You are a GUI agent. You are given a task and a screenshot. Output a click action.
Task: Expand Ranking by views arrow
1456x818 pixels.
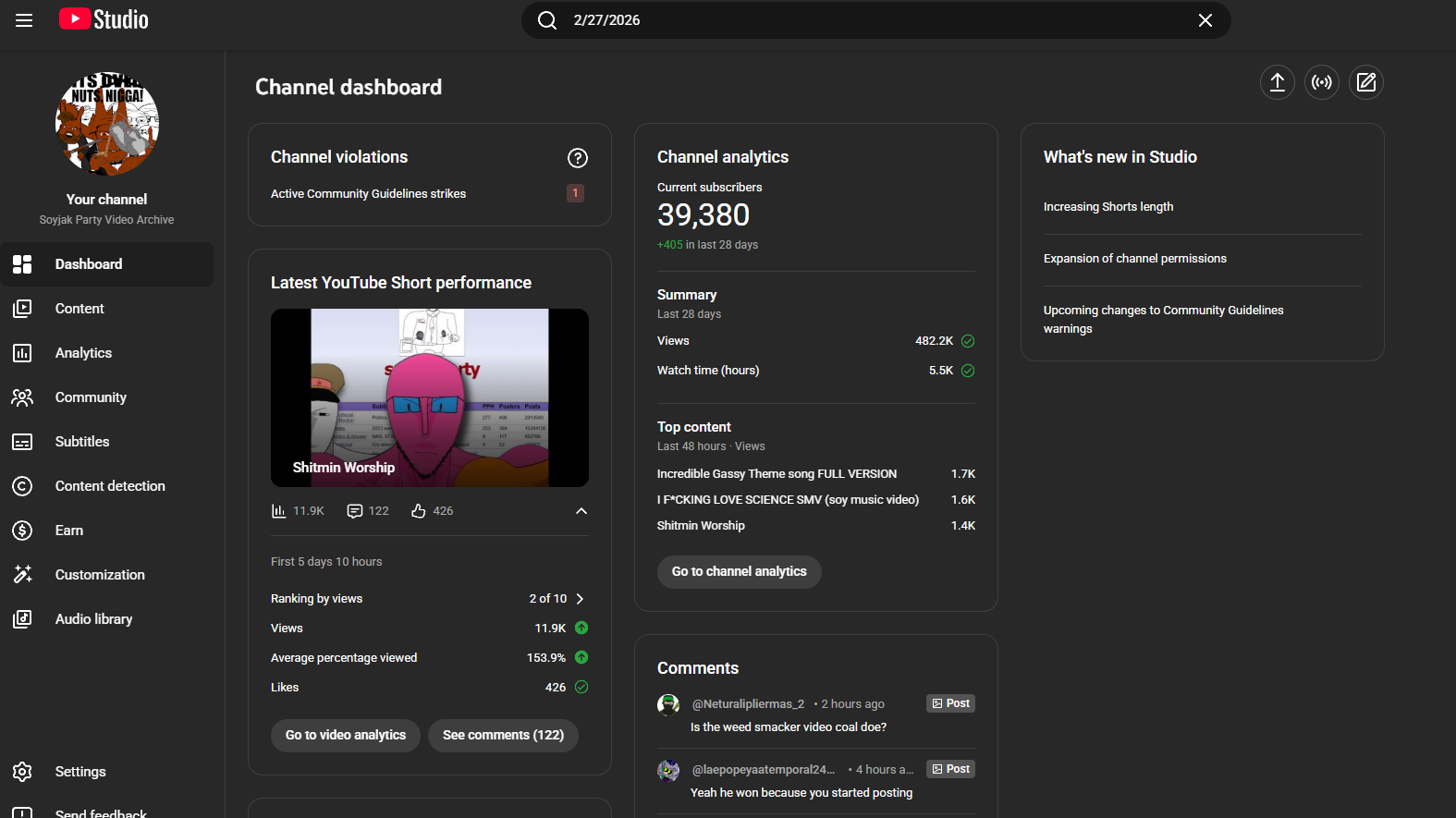[x=580, y=599]
